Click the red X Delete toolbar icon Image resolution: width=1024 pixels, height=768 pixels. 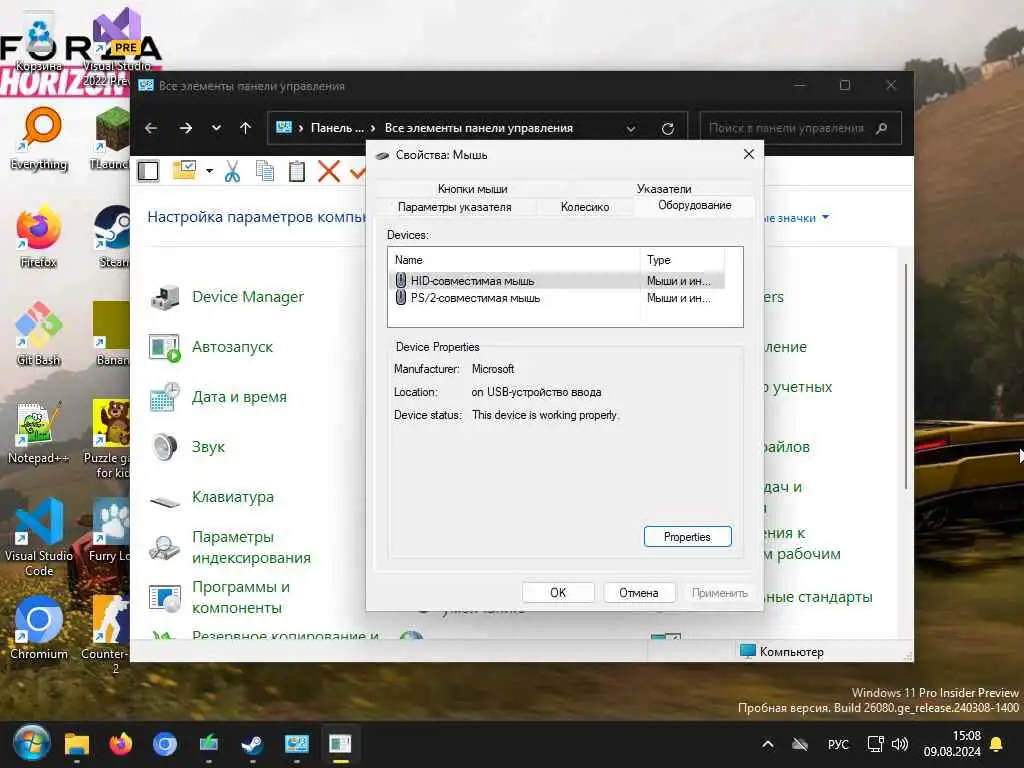pos(328,171)
